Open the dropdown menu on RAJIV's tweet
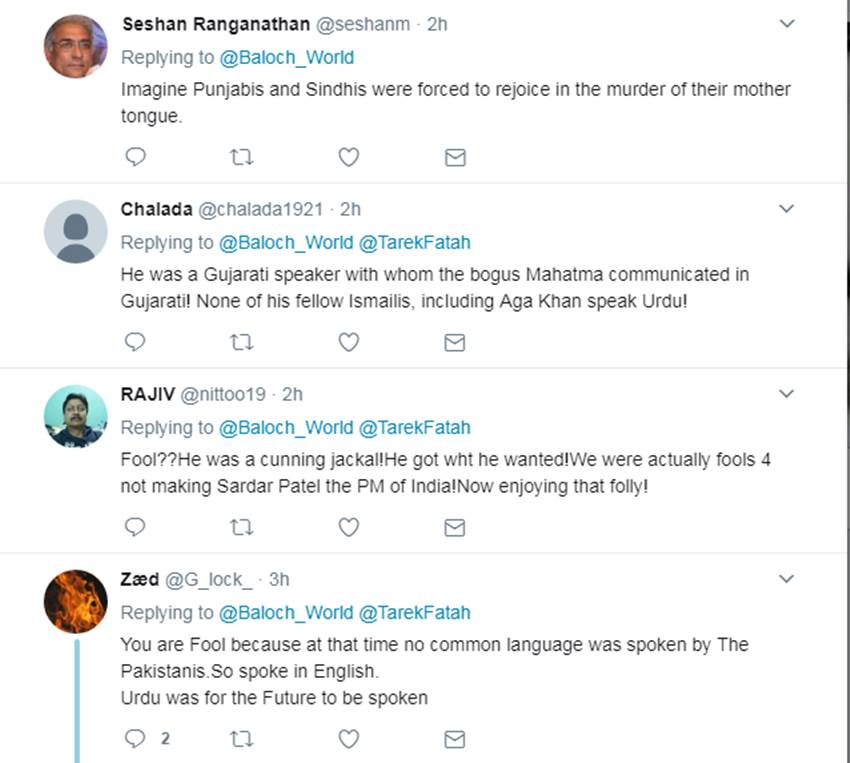Viewport: 850px width, 763px height. pos(787,393)
